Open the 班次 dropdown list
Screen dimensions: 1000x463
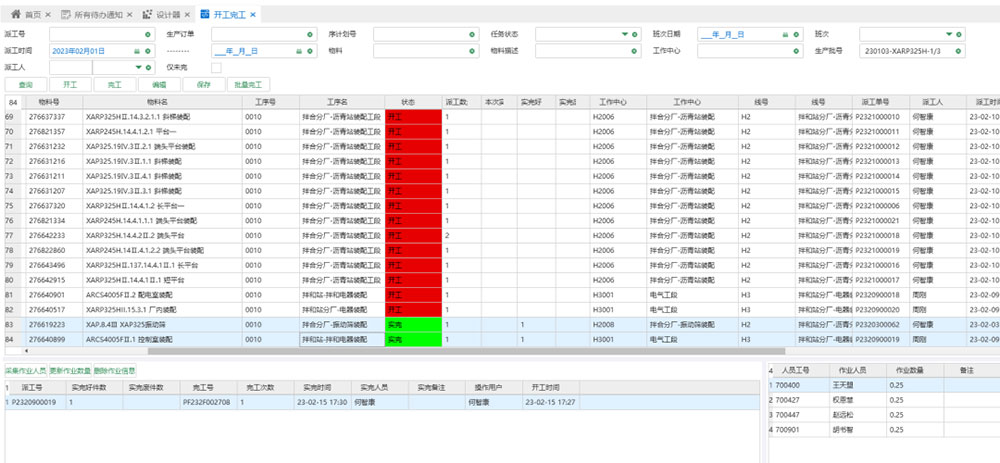coord(947,34)
